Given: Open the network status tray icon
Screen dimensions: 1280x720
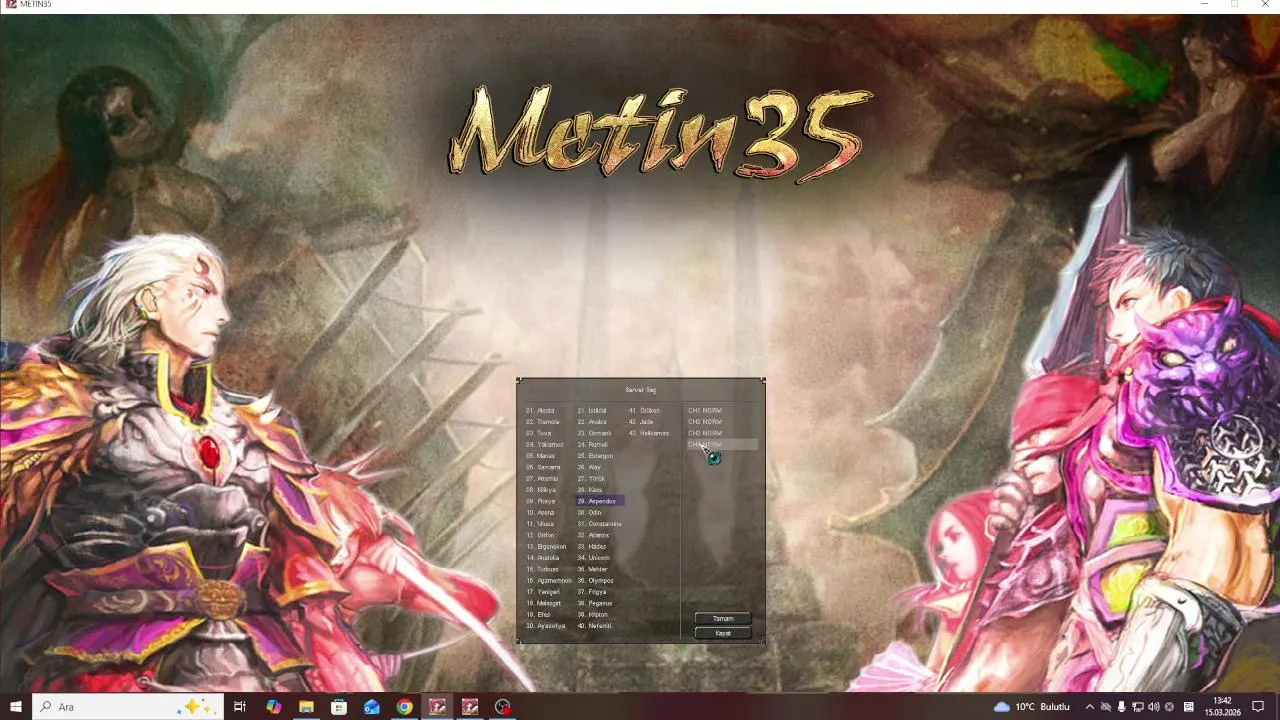Looking at the screenshot, I should tap(1137, 707).
